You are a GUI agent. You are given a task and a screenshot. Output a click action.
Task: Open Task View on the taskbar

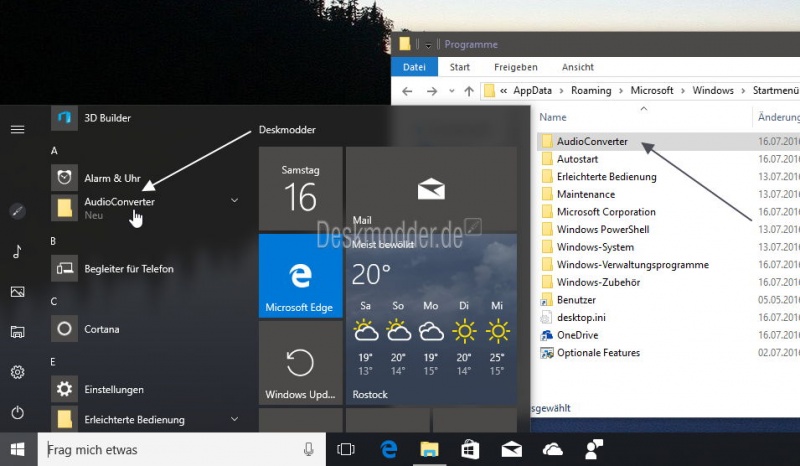click(346, 449)
